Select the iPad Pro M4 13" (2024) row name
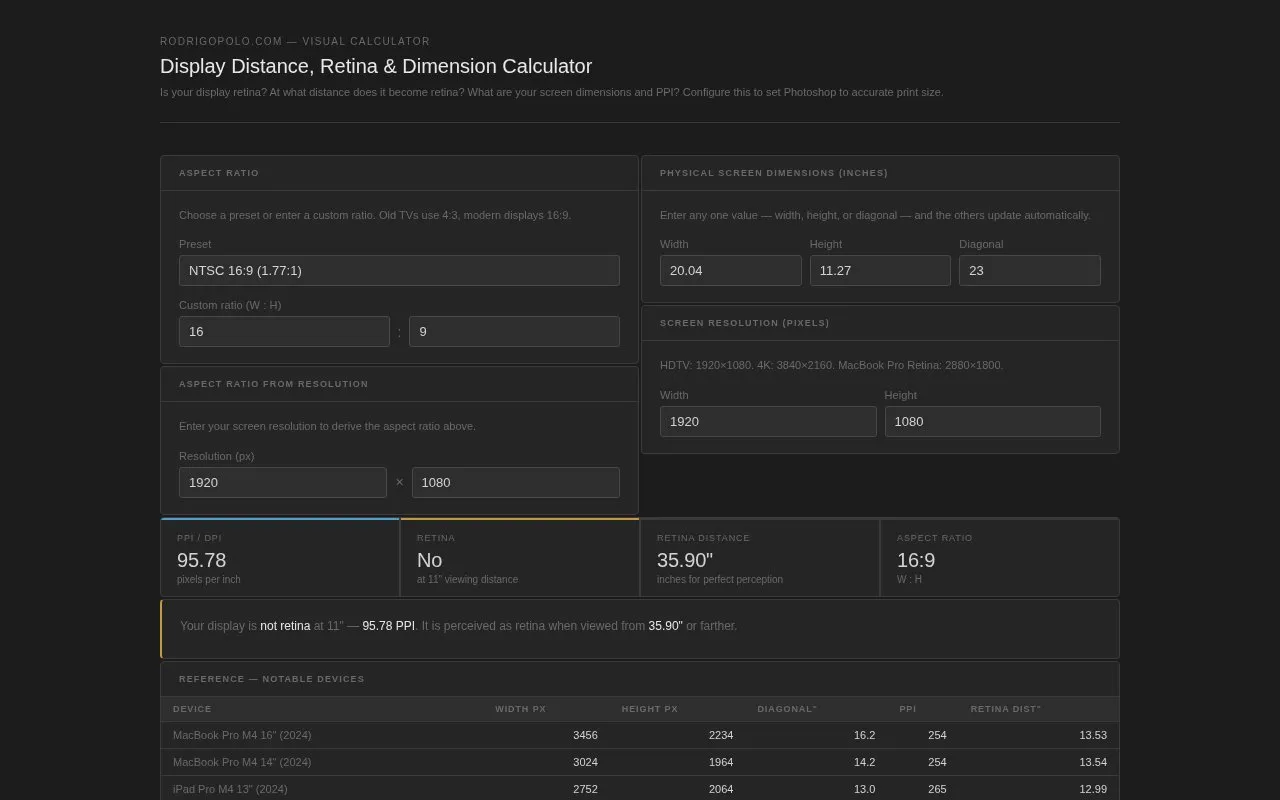Screen dimensions: 1280x800 (x=230, y=789)
